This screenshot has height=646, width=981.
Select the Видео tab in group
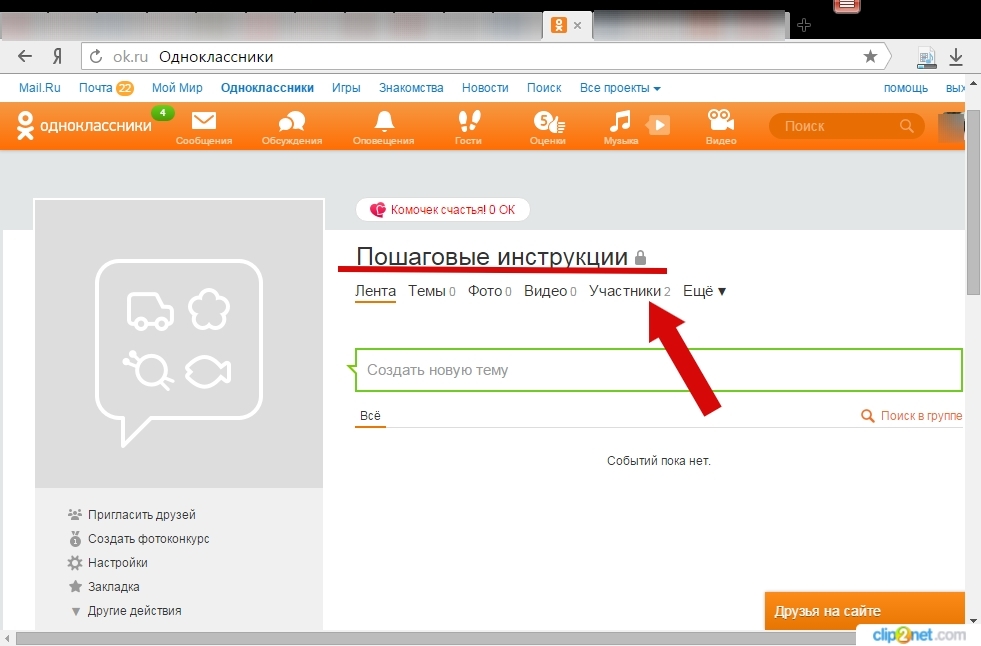click(550, 291)
